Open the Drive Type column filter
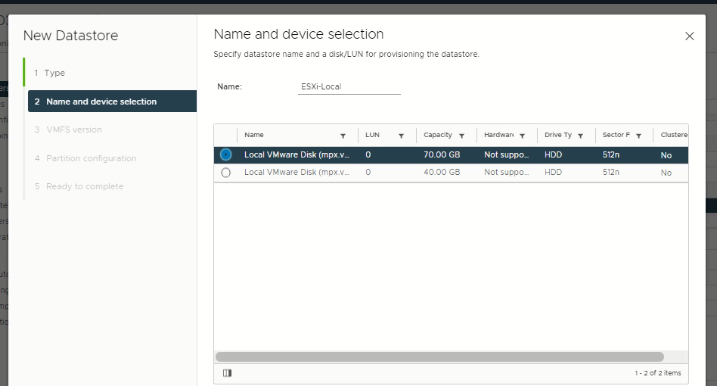The image size is (717, 386). [x=580, y=136]
